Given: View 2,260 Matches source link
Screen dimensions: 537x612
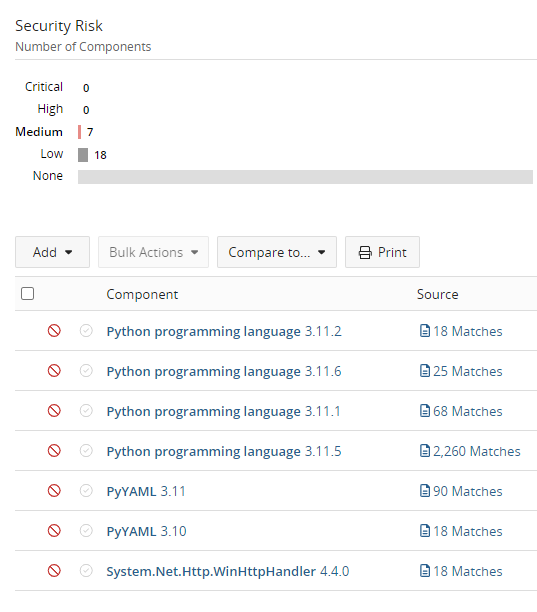Looking at the screenshot, I should pos(477,451).
